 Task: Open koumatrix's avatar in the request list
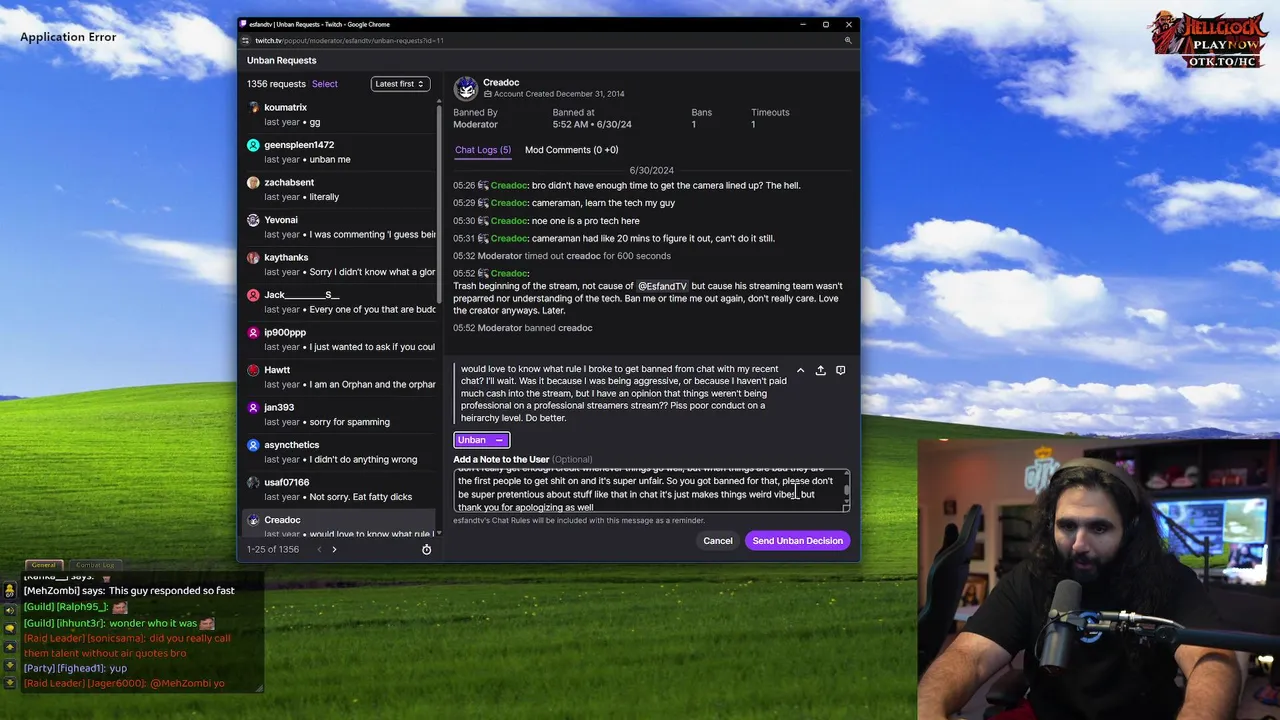pos(253,107)
